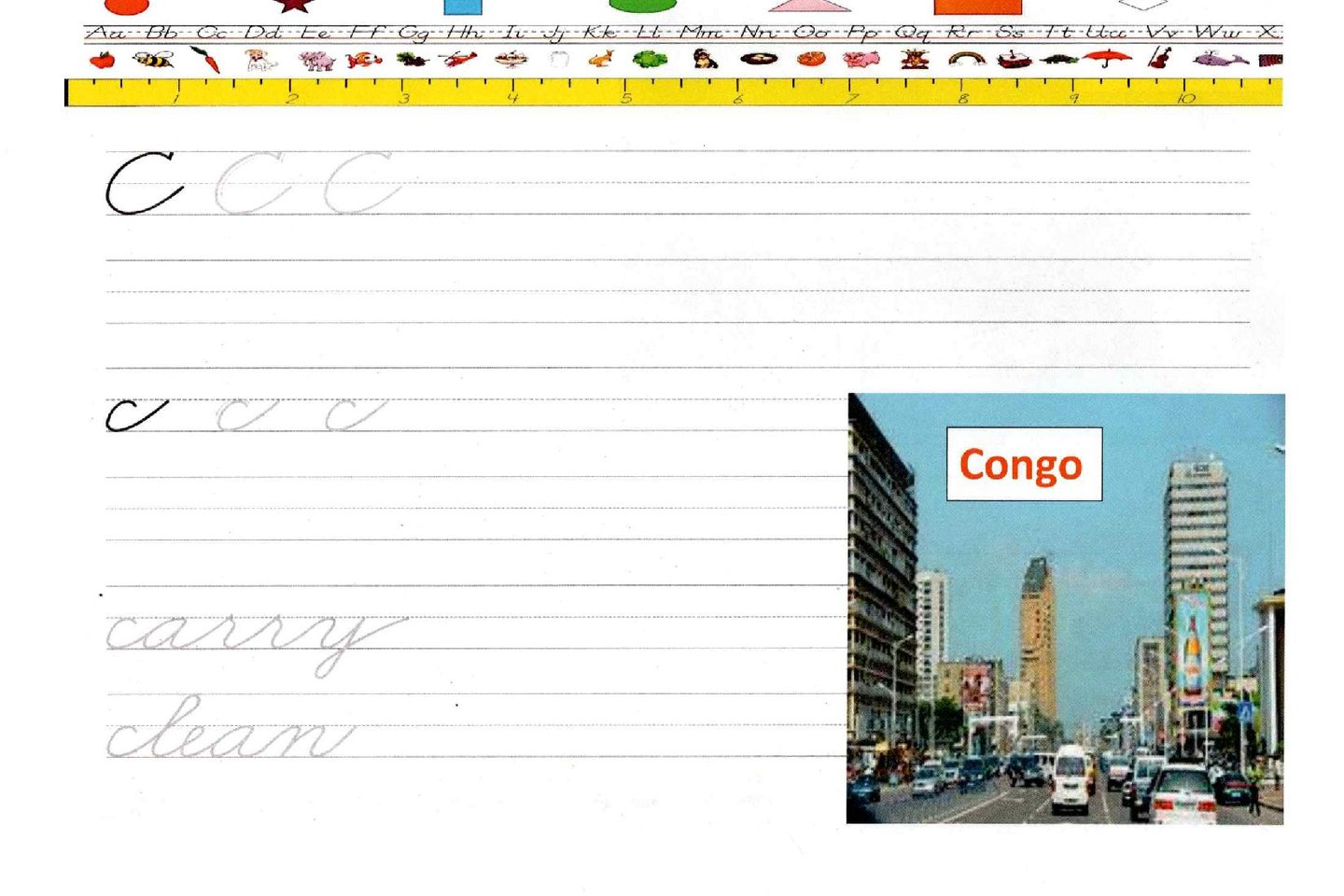
Task: Select the blue square shape
Action: pyautogui.click(x=463, y=7)
